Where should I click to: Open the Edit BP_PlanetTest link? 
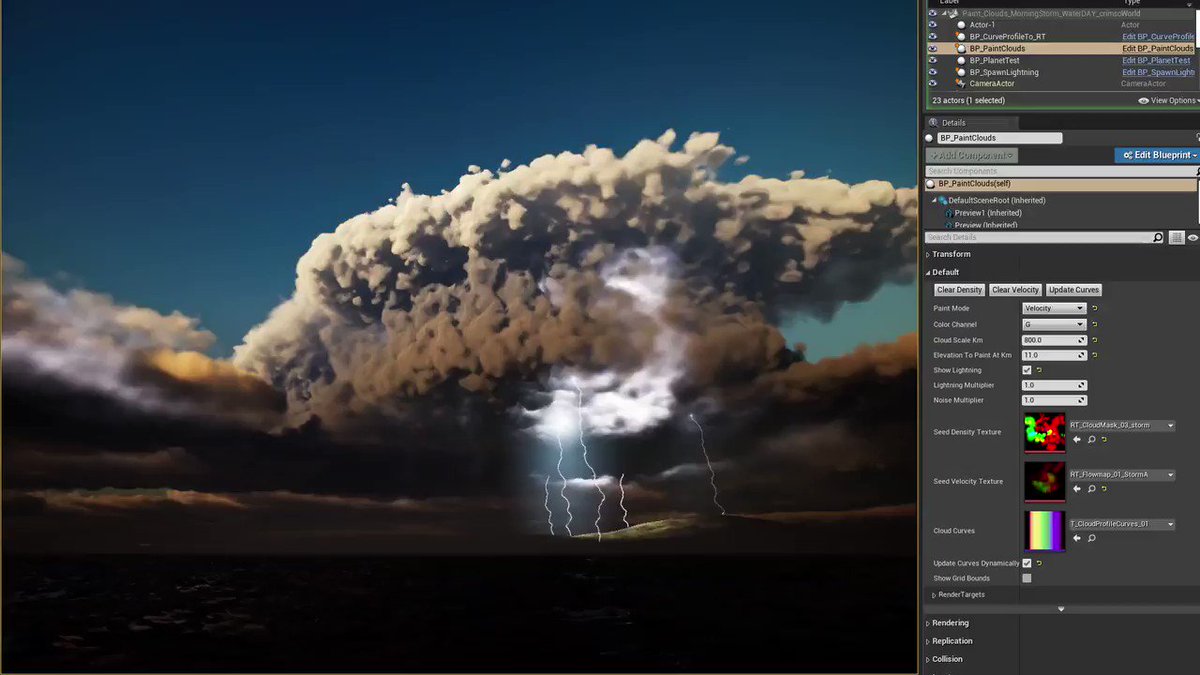coord(1156,60)
